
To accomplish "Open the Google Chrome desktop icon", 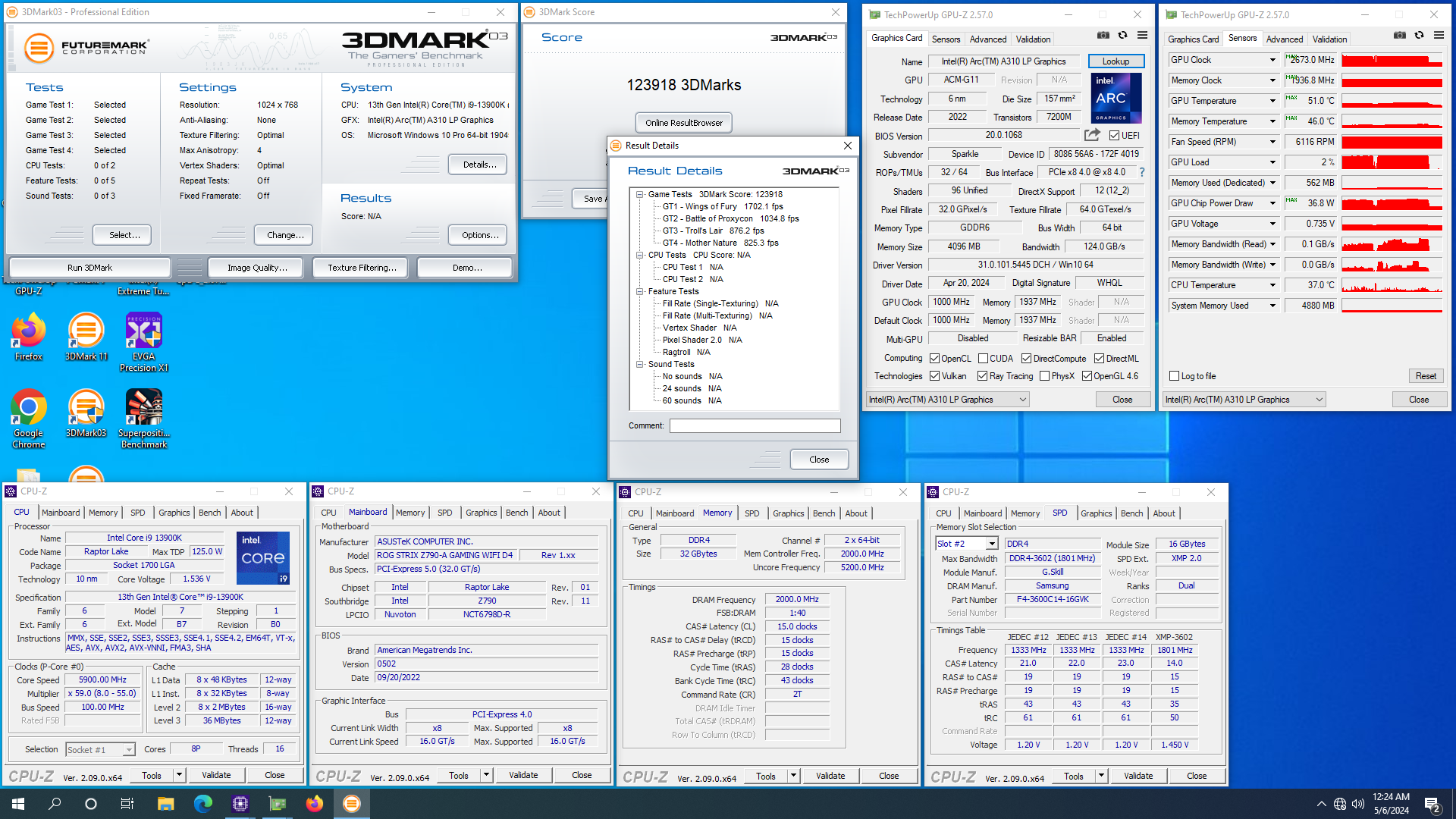I will pyautogui.click(x=29, y=419).
